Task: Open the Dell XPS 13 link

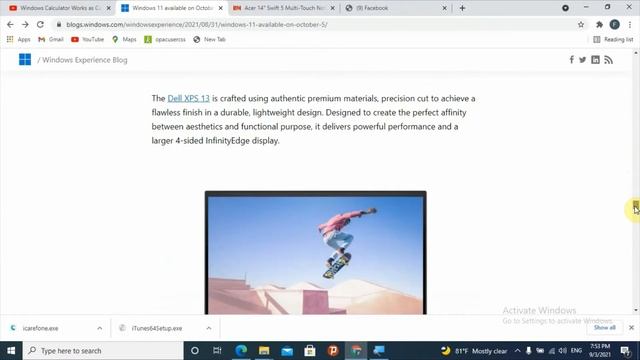Action: (188, 98)
